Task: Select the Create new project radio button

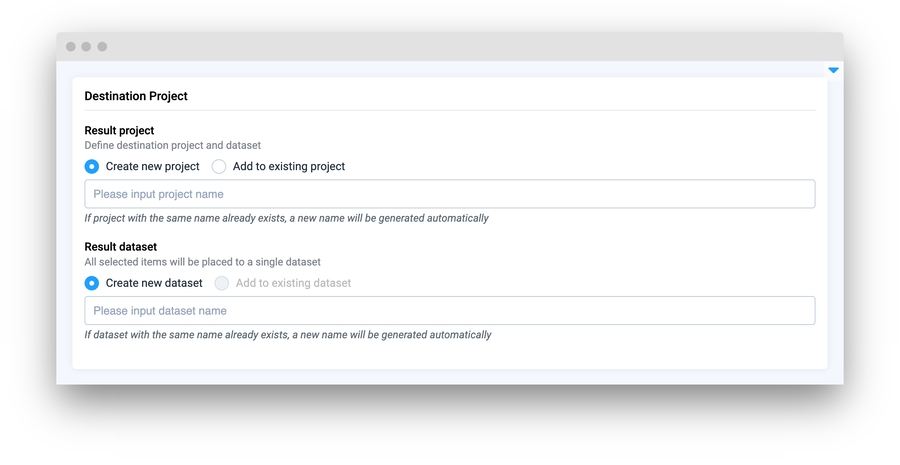Action: click(x=92, y=167)
